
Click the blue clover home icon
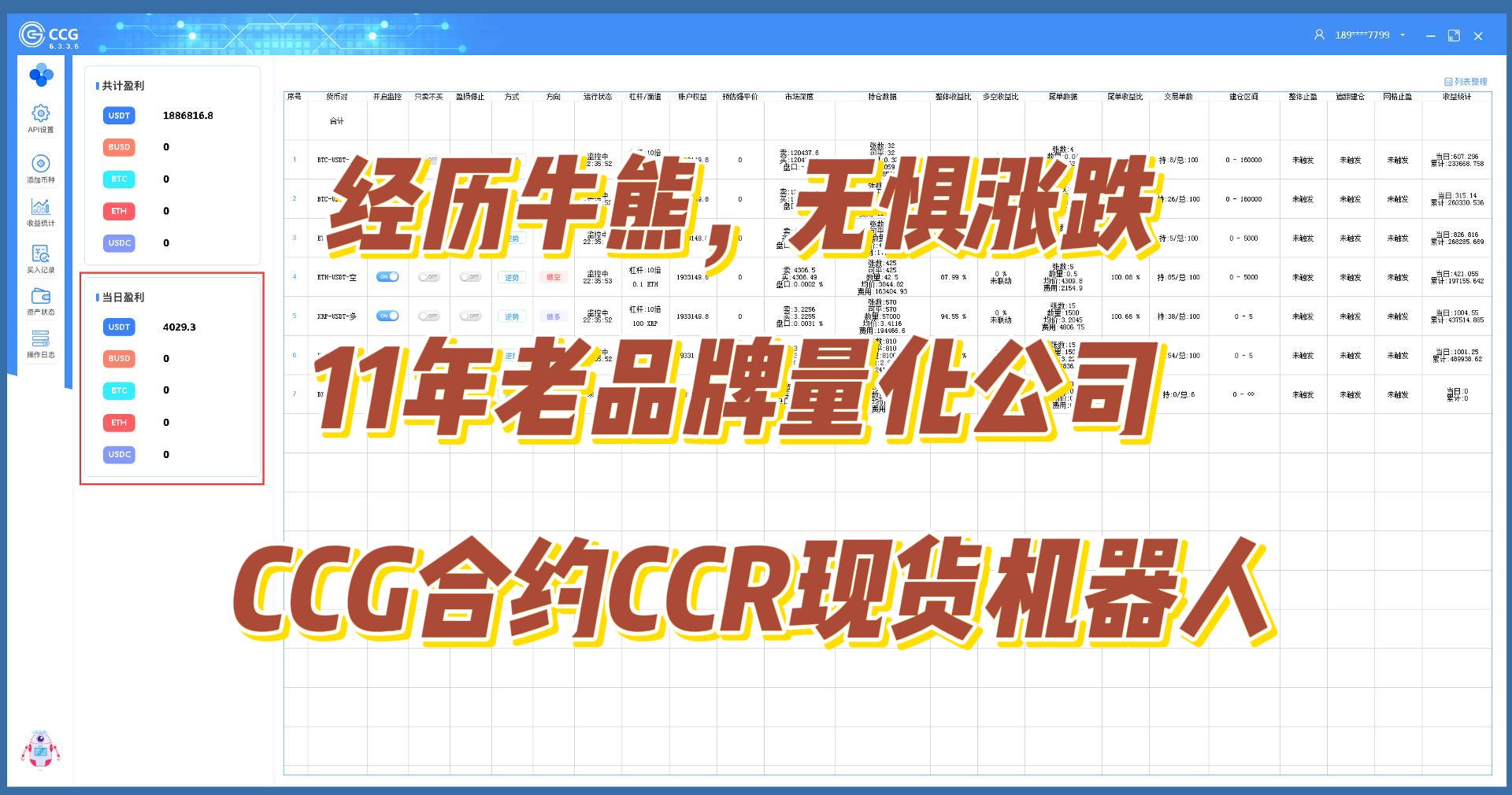[x=41, y=76]
